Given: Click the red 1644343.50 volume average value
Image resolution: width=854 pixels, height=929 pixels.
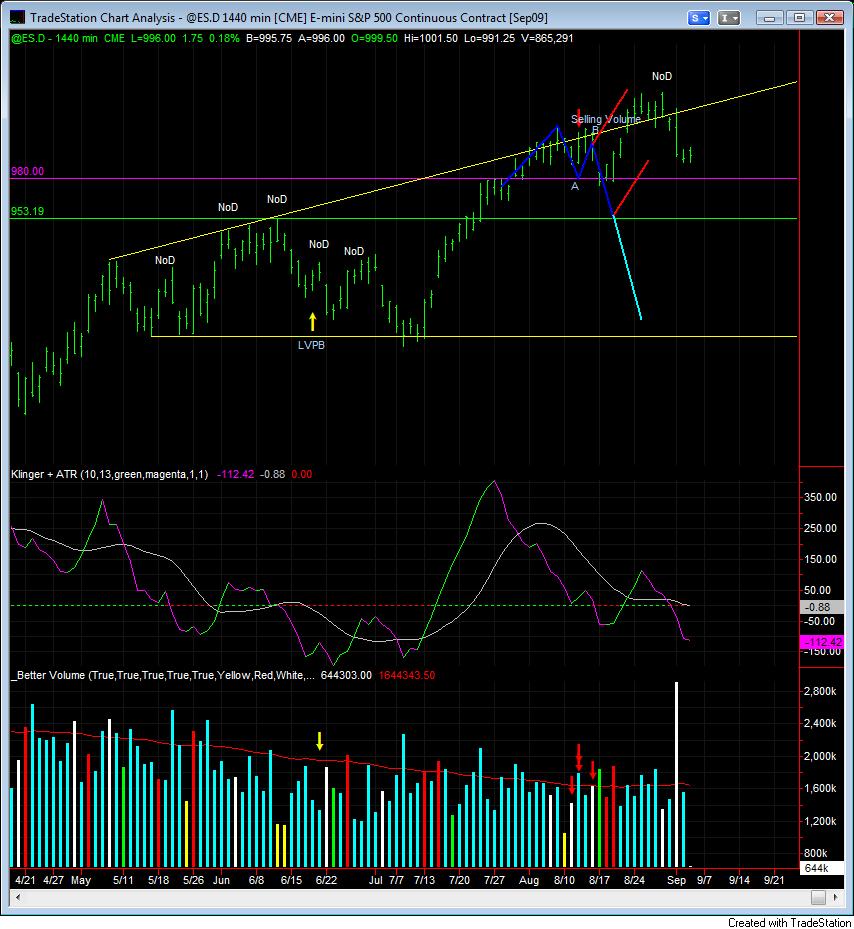Looking at the screenshot, I should (407, 675).
